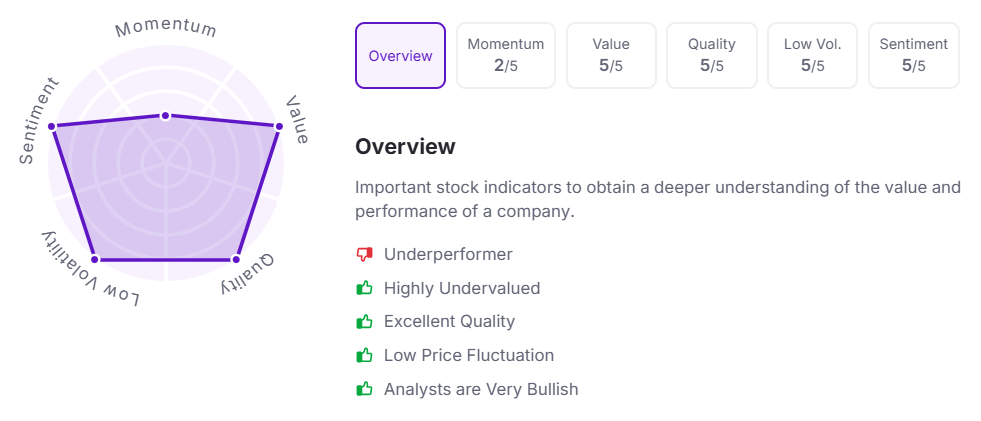Click thumbs-up icon beside Highly Undervalued
The width and height of the screenshot is (981, 421).
coord(364,288)
